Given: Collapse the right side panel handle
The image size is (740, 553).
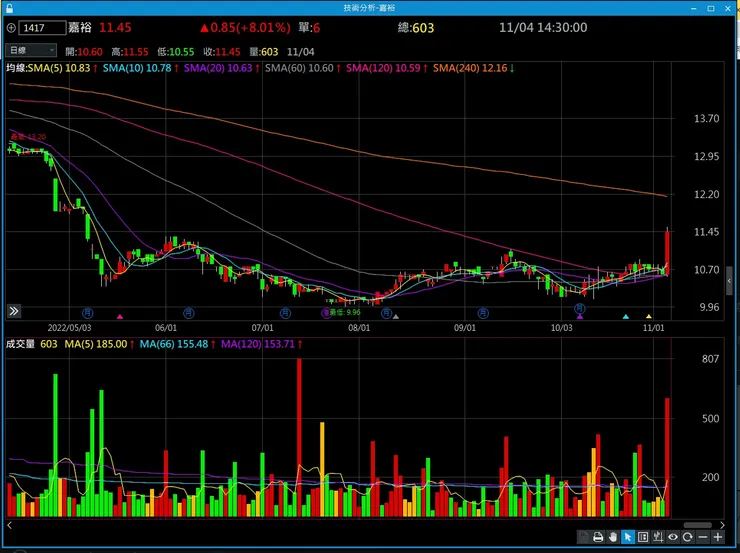Looking at the screenshot, I should pyautogui.click(x=729, y=281).
